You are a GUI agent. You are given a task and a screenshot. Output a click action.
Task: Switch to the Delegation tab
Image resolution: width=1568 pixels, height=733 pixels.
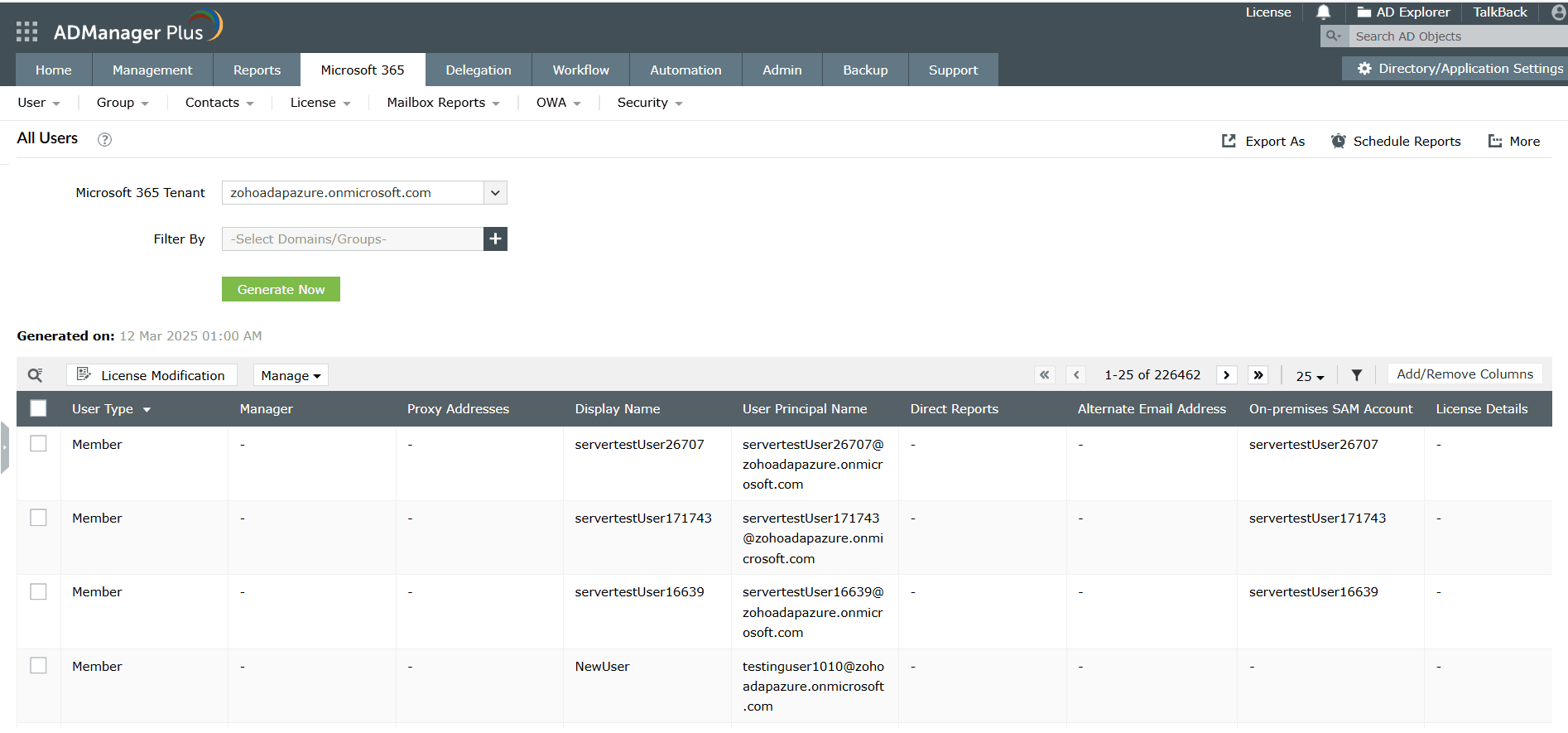point(479,70)
